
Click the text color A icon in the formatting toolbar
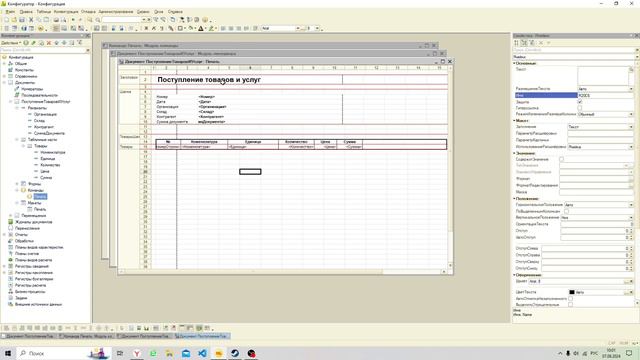click(201, 29)
